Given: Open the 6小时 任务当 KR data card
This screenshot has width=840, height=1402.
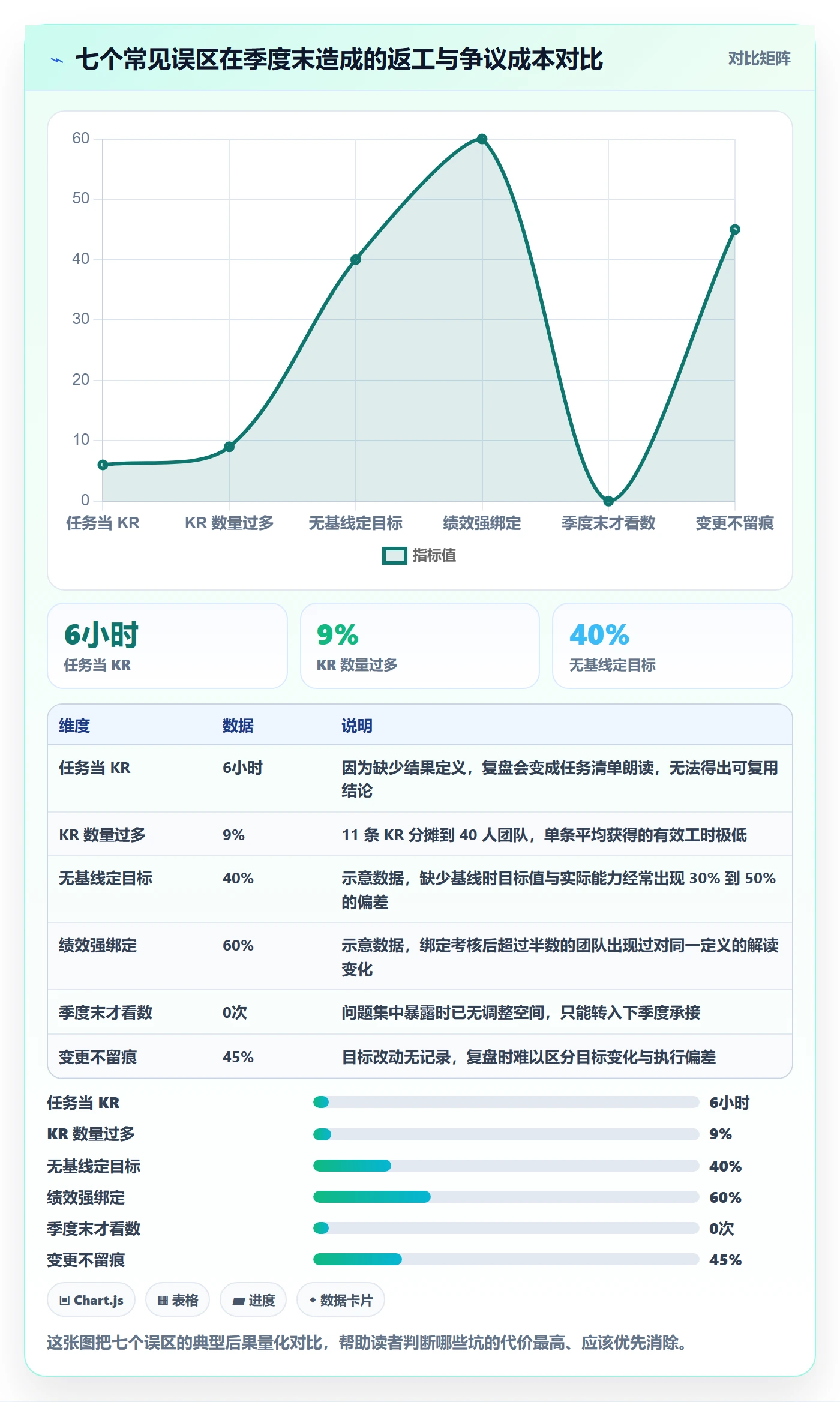Looking at the screenshot, I should click(167, 646).
